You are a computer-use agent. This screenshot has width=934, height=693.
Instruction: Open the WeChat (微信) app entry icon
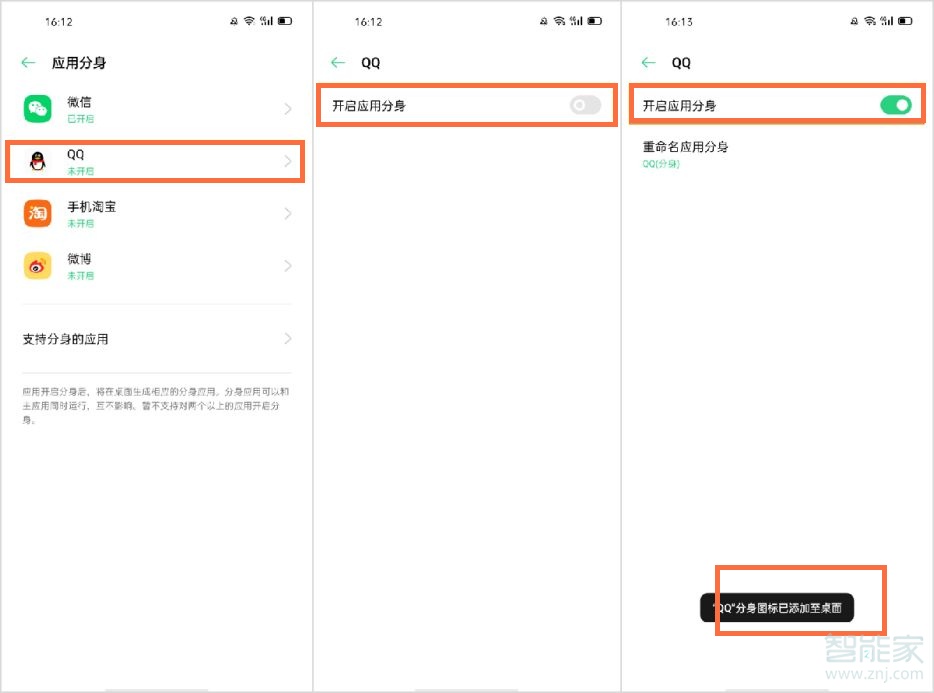point(37,108)
